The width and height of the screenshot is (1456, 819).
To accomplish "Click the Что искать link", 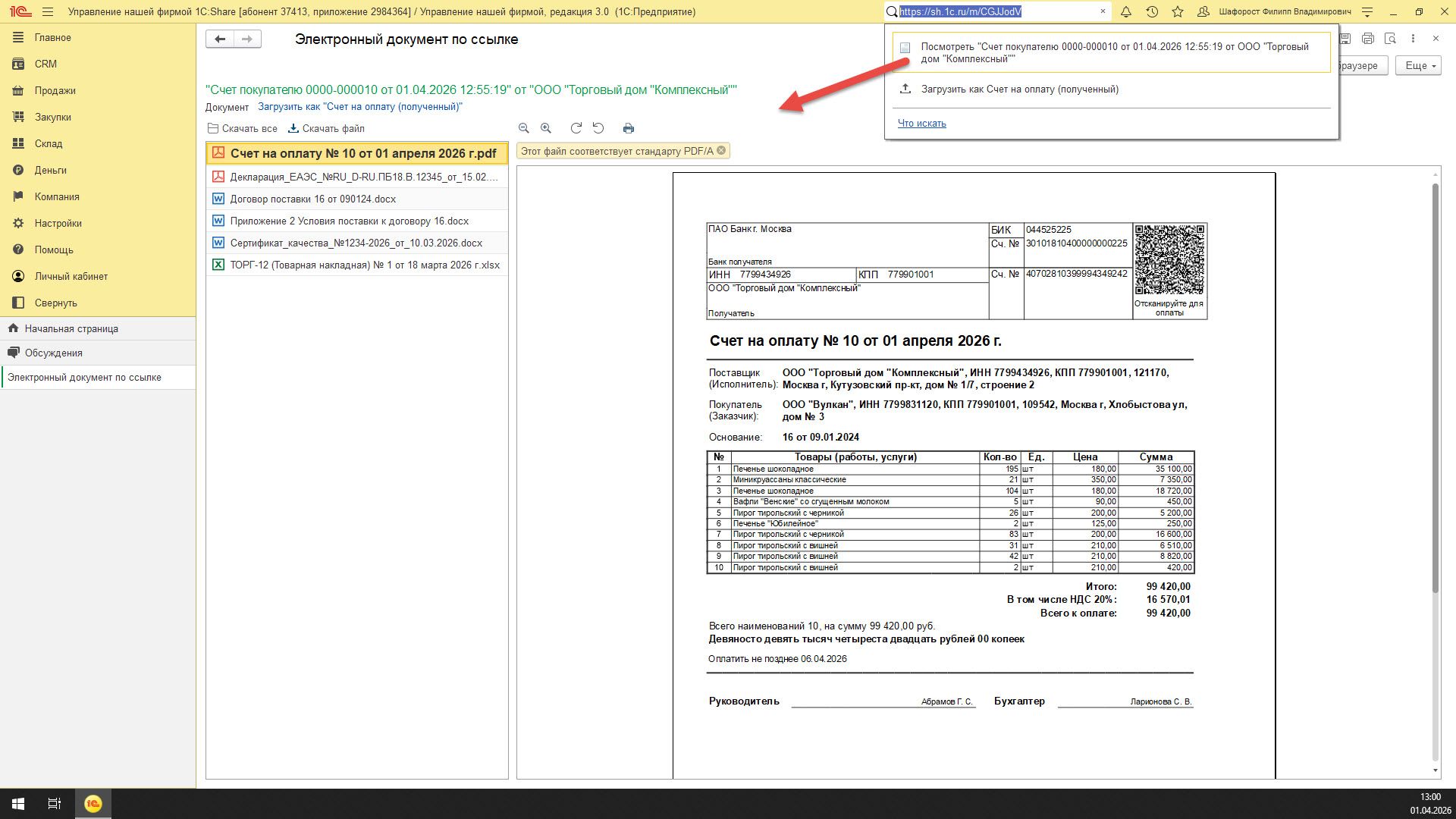I will pos(921,123).
